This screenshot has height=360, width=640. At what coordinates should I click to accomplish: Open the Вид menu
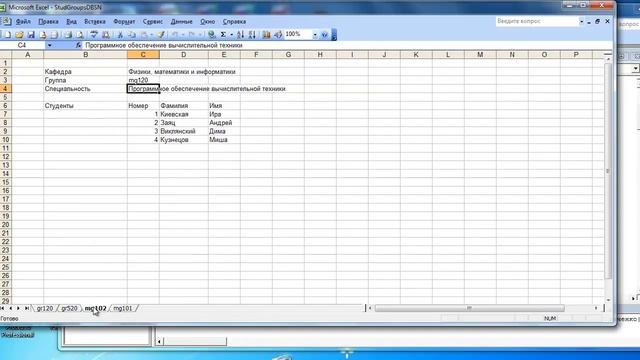tap(71, 22)
